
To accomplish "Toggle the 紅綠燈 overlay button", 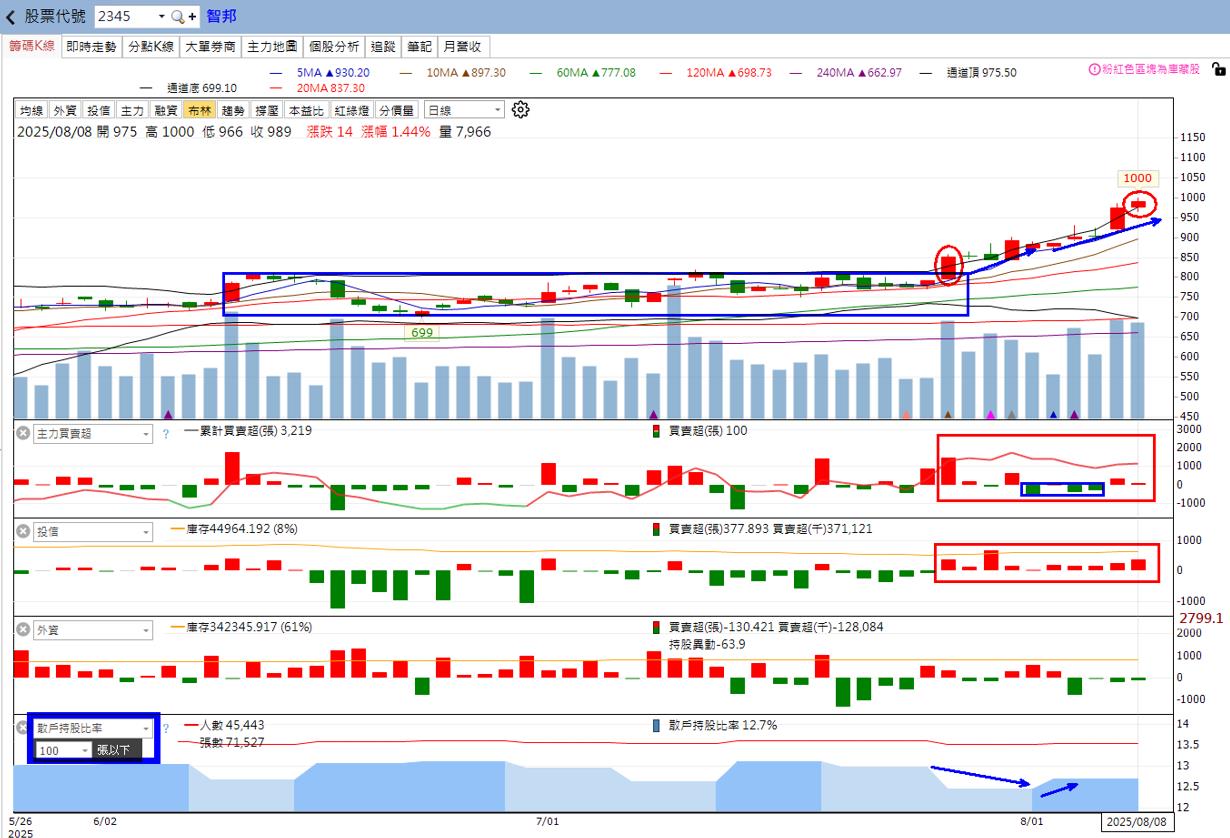I will (354, 111).
